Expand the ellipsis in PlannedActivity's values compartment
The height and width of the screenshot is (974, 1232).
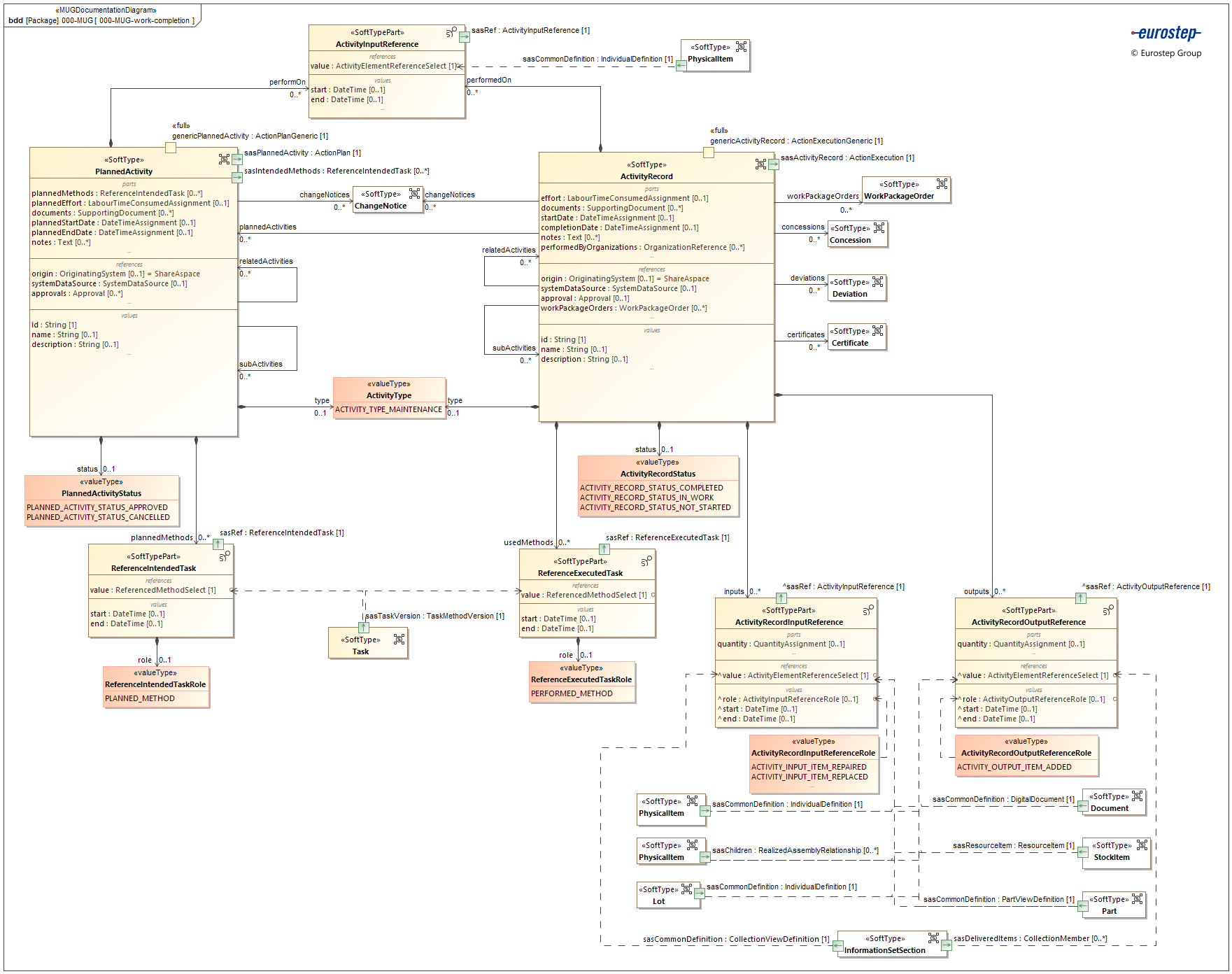[129, 353]
